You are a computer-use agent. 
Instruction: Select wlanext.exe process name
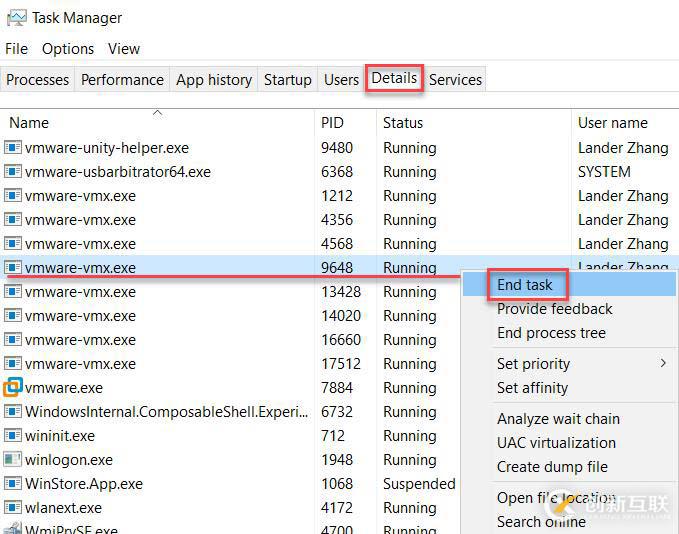point(63,507)
